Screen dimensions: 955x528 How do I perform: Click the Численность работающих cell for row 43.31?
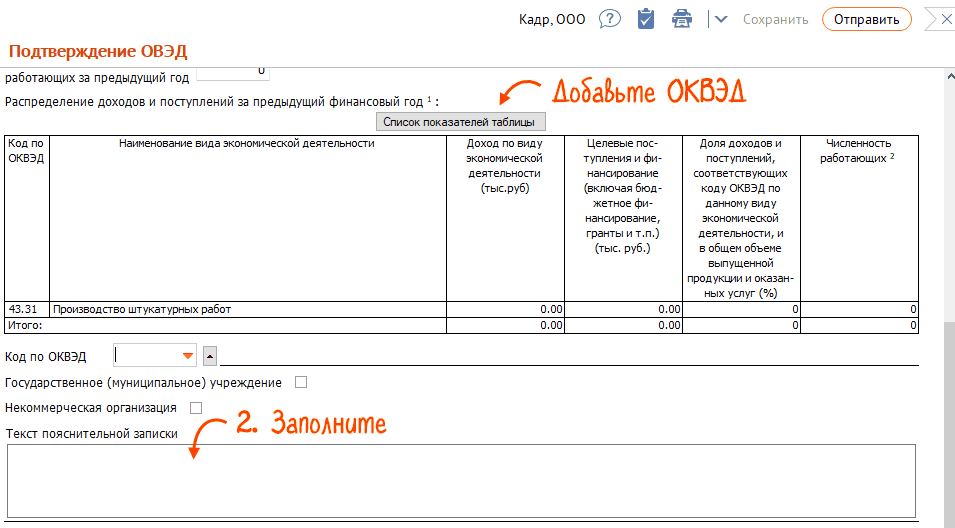[859, 309]
